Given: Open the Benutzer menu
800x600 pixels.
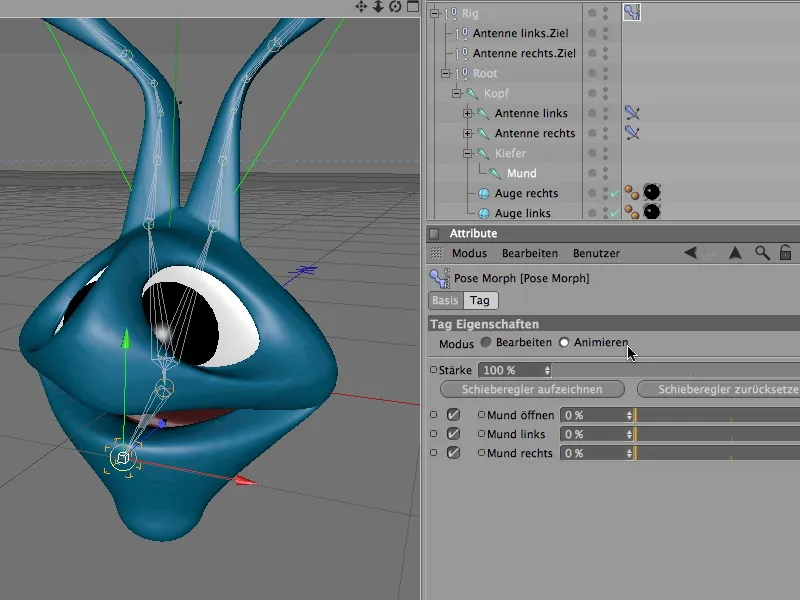Looking at the screenshot, I should [x=596, y=253].
